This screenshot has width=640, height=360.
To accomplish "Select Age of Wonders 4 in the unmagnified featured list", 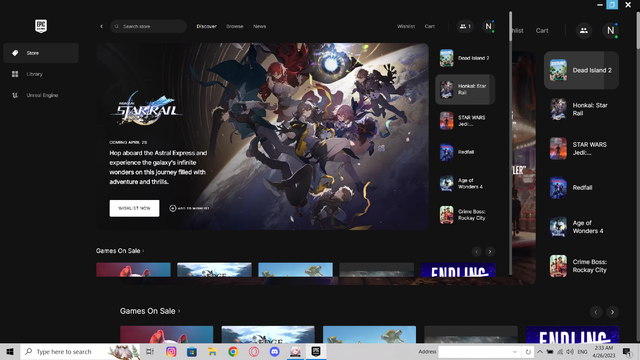I will (x=465, y=184).
